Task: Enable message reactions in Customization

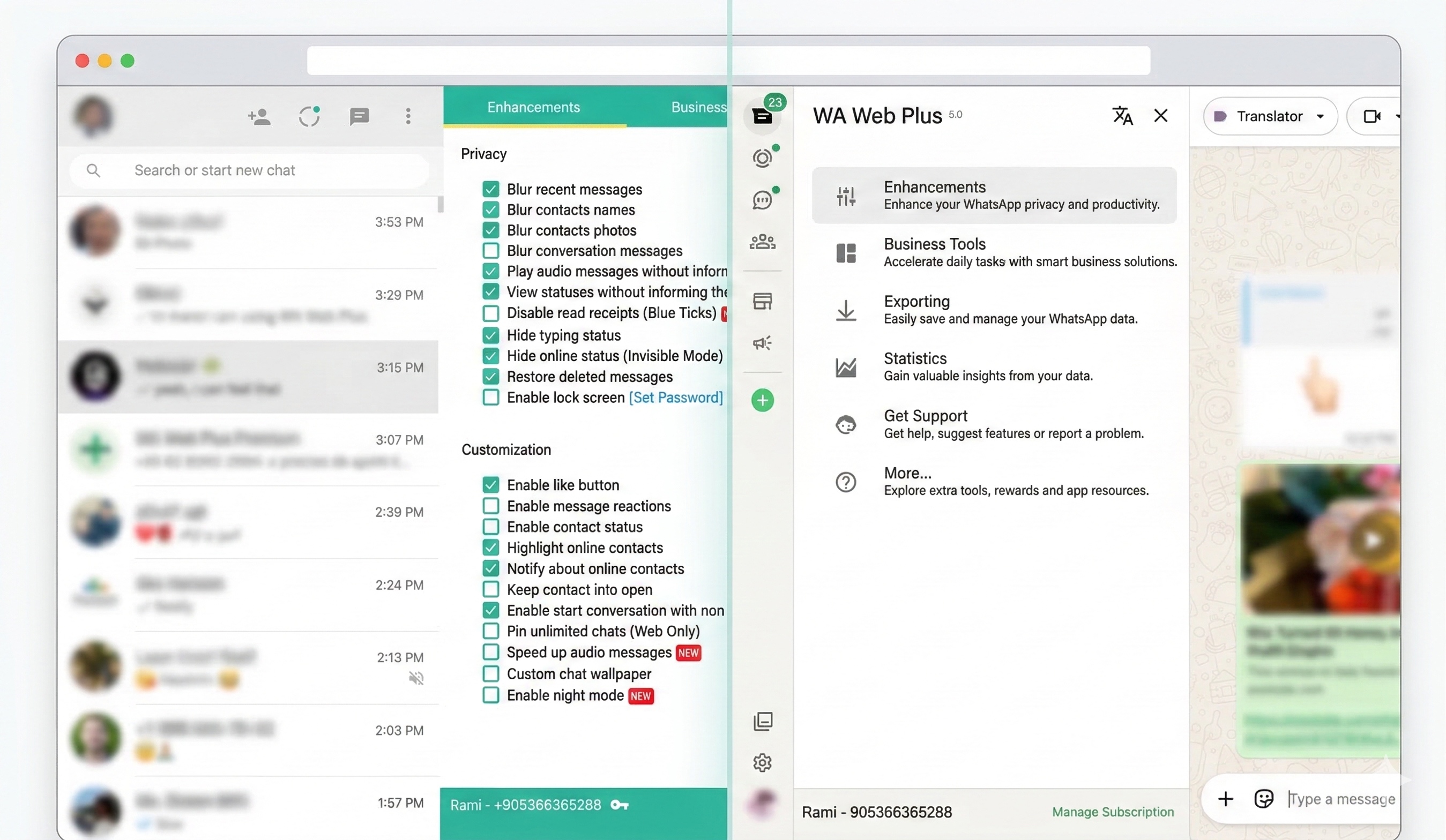Action: tap(490, 506)
